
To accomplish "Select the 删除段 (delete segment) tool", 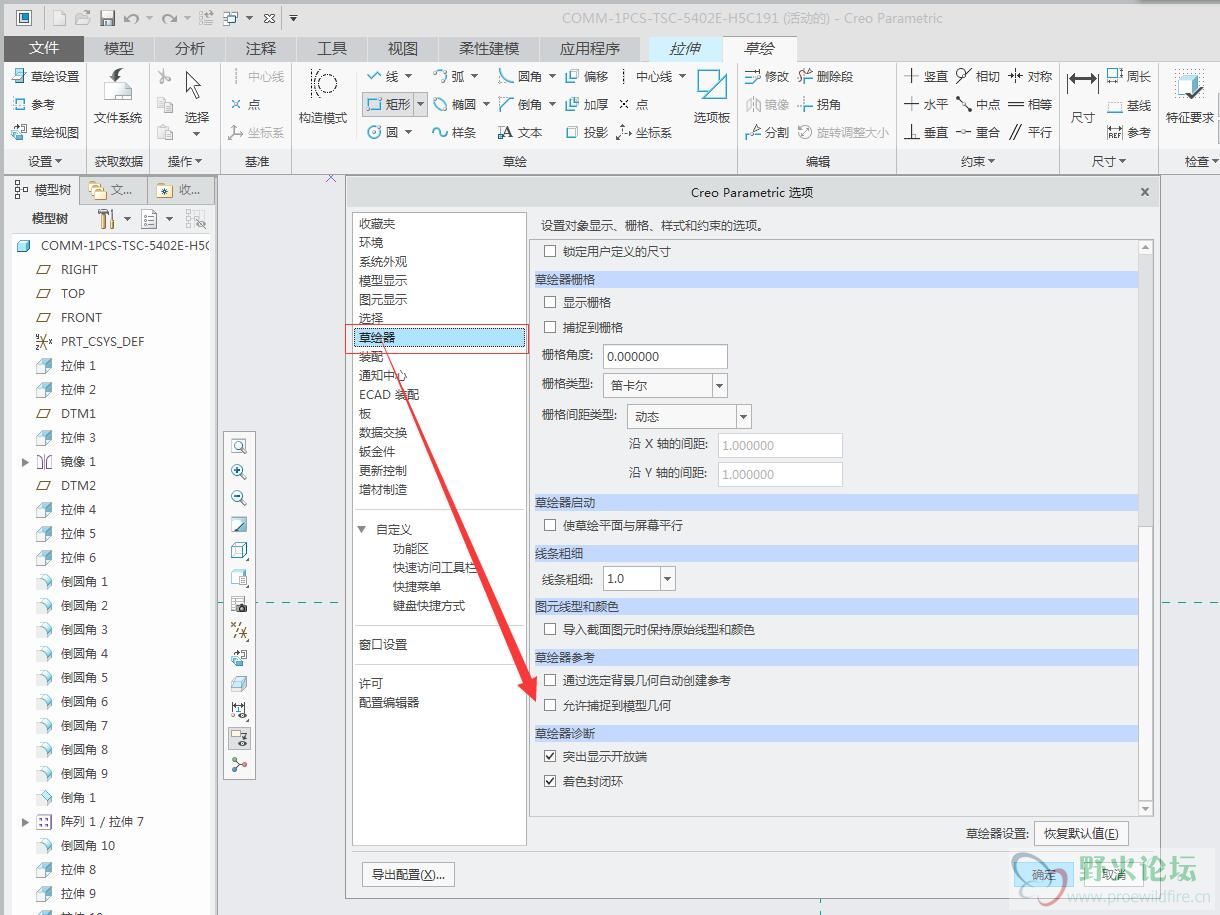I will pos(826,76).
